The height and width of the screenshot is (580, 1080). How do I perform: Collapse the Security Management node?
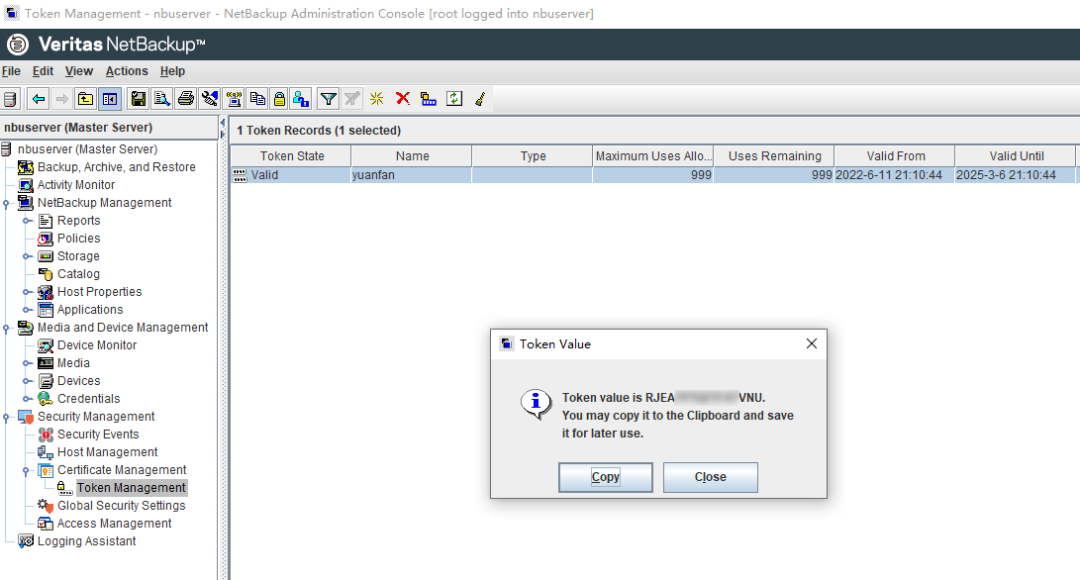(6, 417)
